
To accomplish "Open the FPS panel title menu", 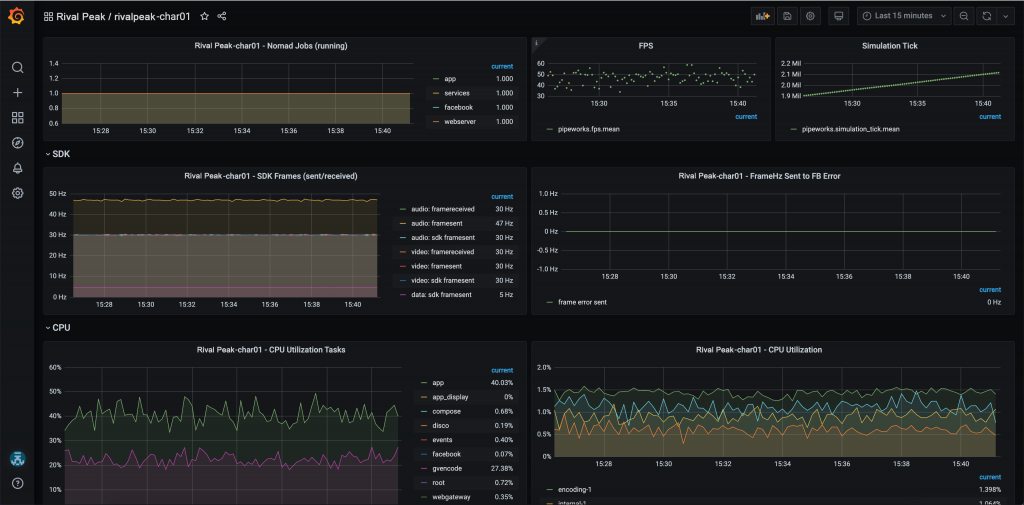I will [648, 46].
